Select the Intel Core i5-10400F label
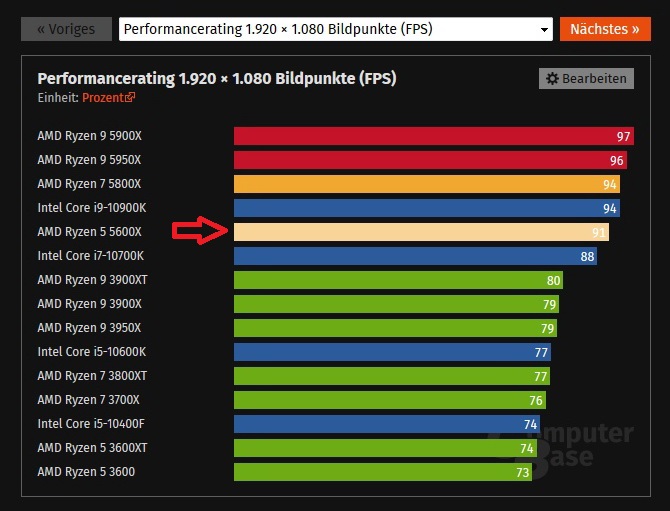The width and height of the screenshot is (670, 511). (x=91, y=423)
